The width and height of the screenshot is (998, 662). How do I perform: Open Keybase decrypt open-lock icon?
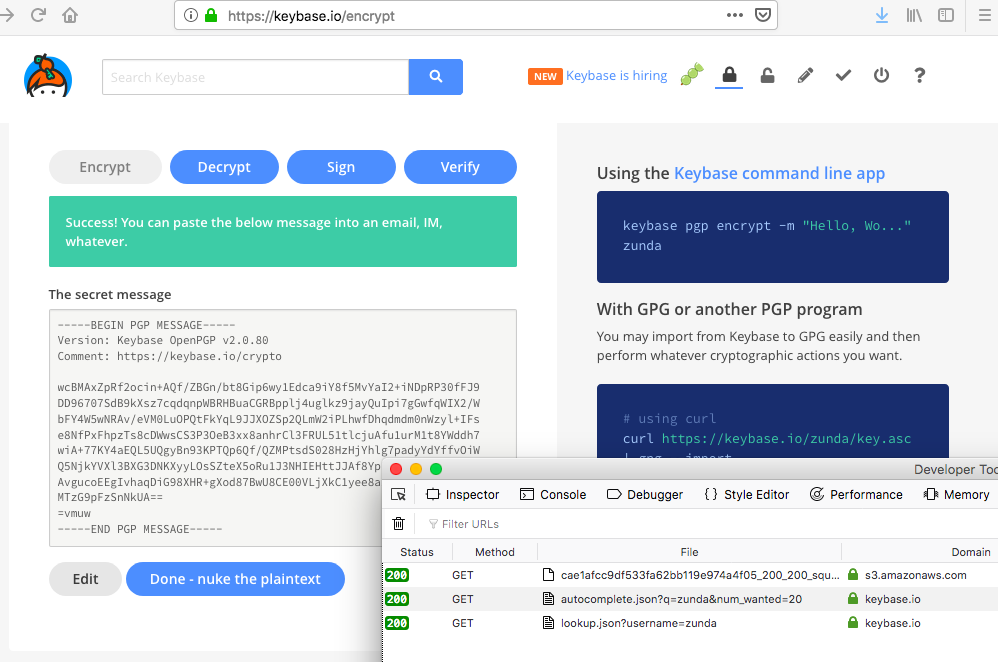tap(768, 75)
